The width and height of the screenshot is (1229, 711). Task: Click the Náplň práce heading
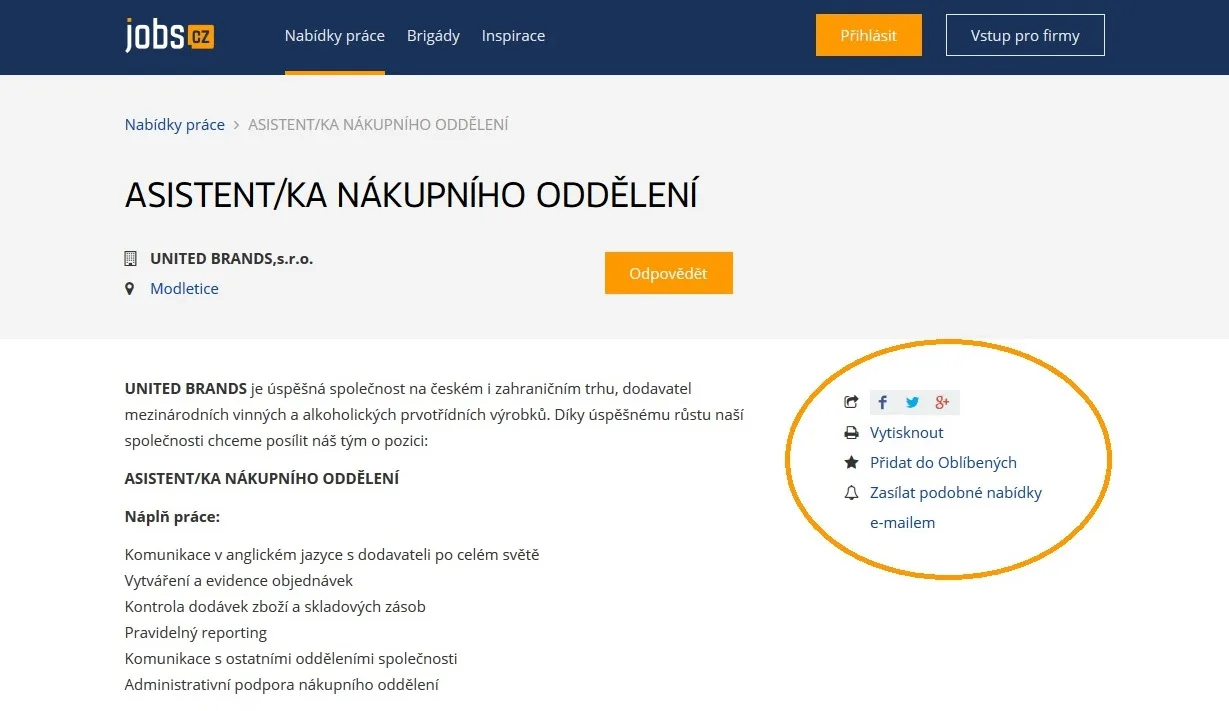[x=172, y=517]
